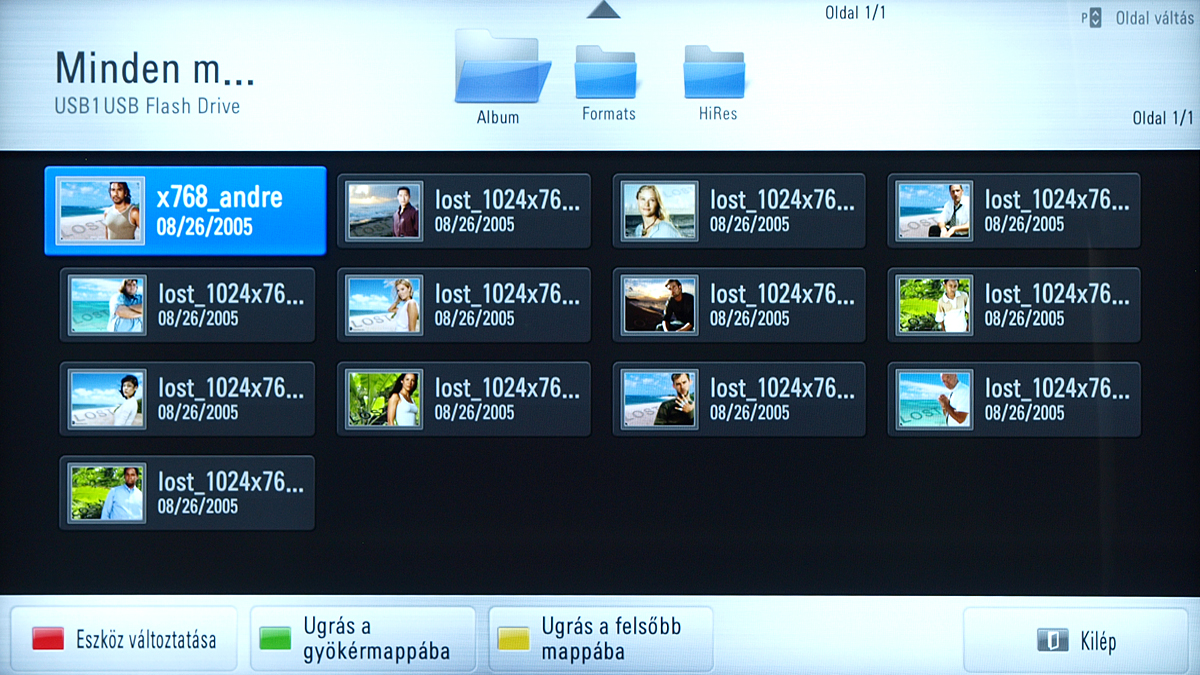Open the Formats folder

[x=607, y=84]
